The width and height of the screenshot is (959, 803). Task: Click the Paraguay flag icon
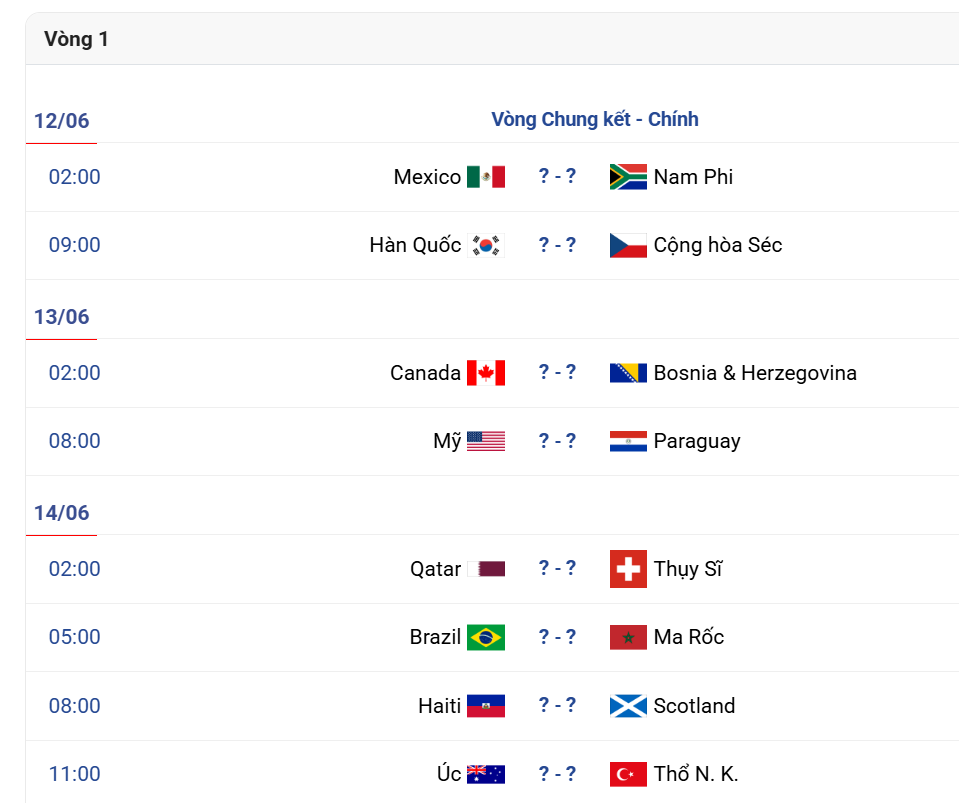click(x=628, y=441)
